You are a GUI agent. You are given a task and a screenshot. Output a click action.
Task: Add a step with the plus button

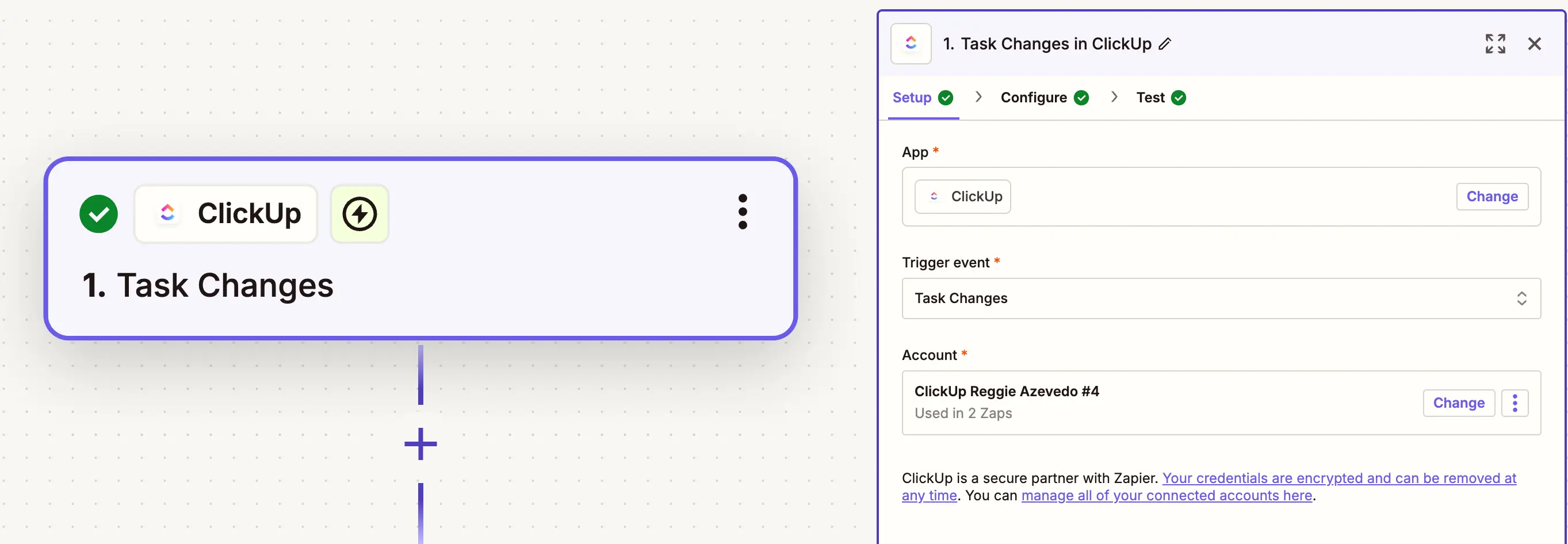(420, 443)
